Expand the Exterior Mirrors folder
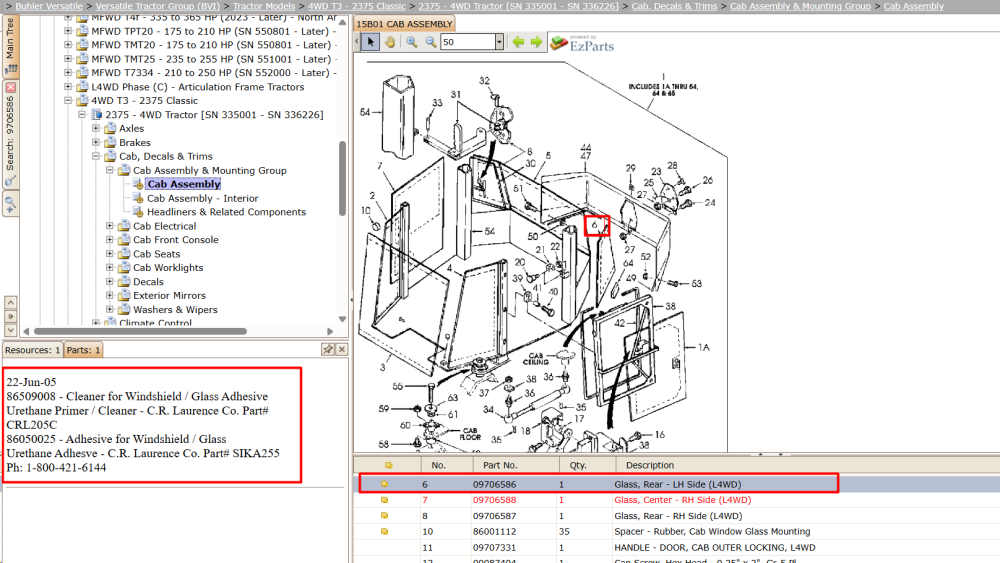This screenshot has width=1000, height=563. pos(110,296)
